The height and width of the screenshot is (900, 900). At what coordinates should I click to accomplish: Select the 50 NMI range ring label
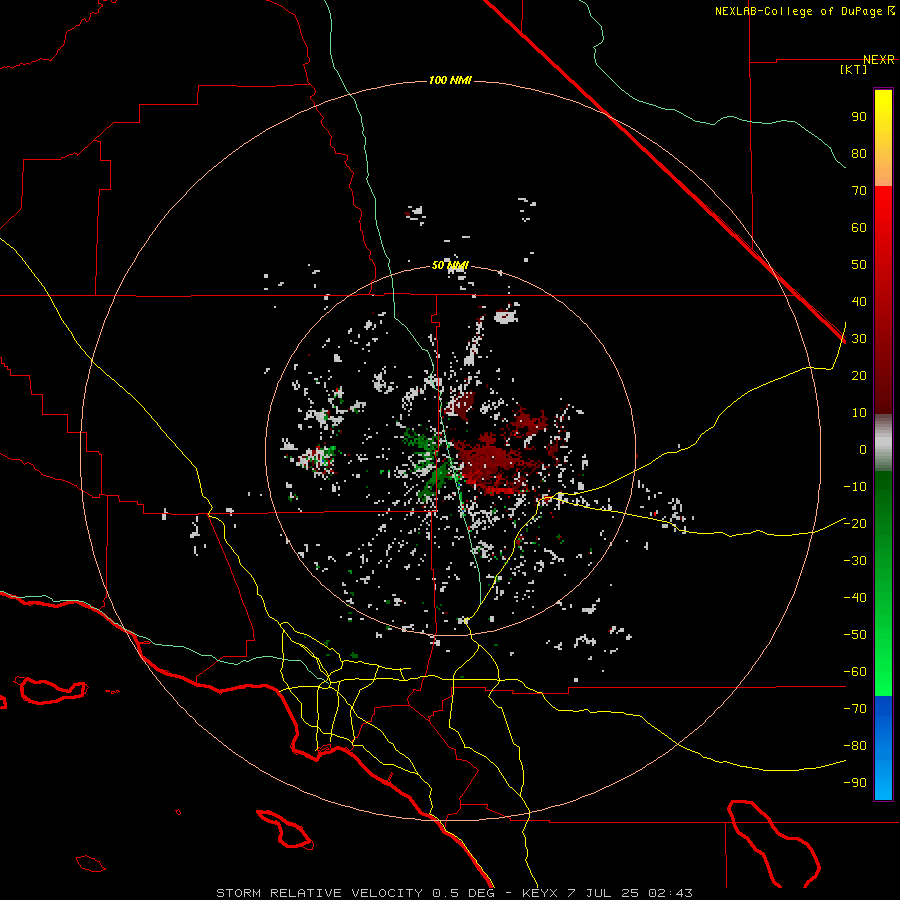(x=450, y=265)
